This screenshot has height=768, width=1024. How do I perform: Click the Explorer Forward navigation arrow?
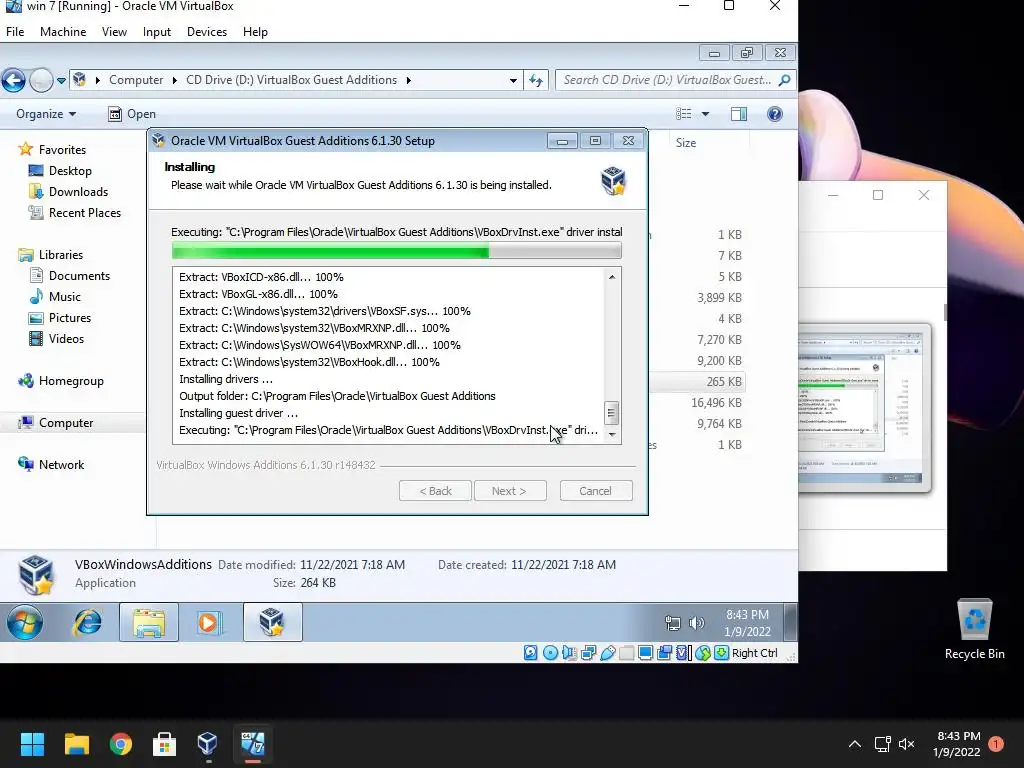point(41,80)
